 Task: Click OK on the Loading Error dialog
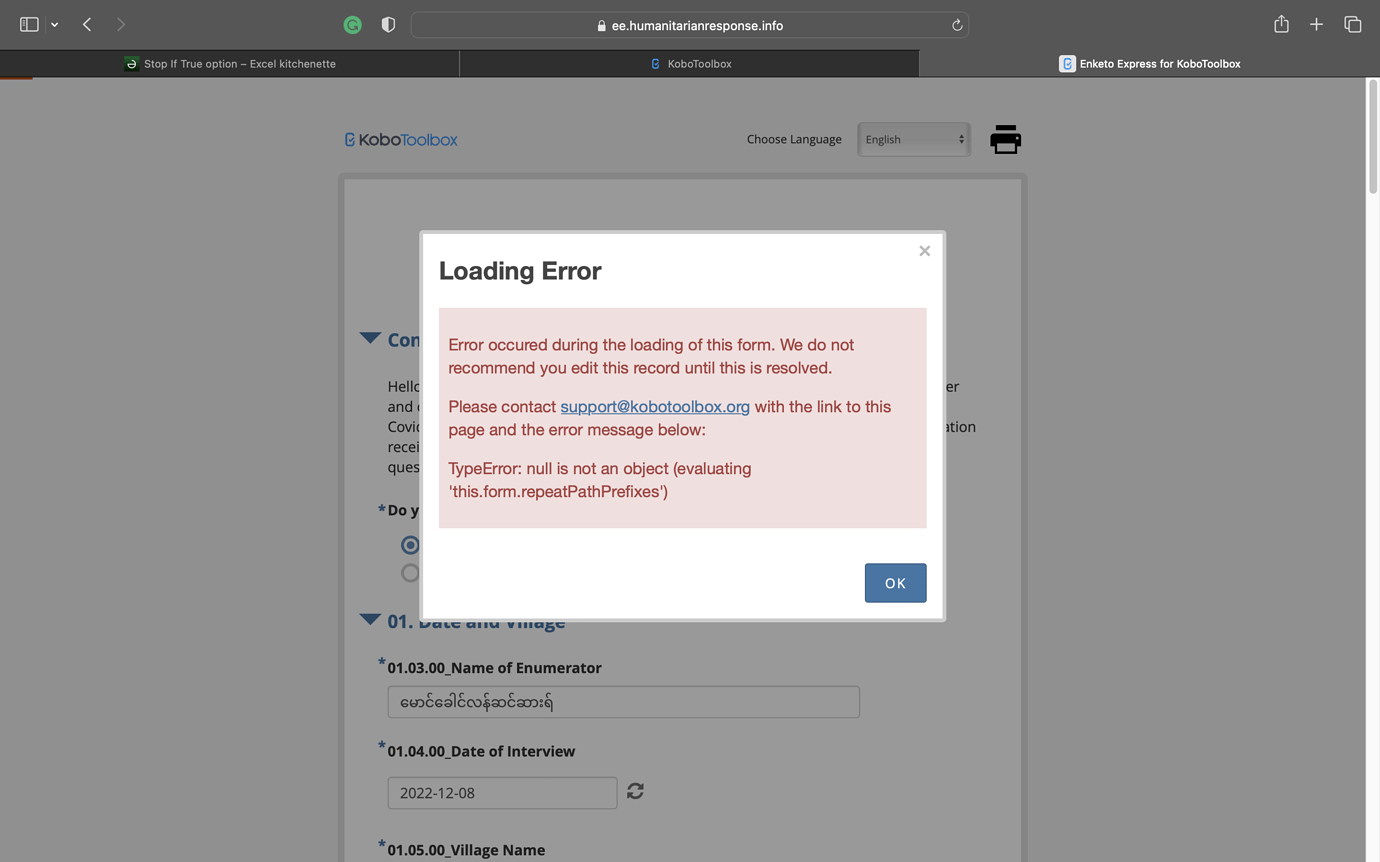895,582
